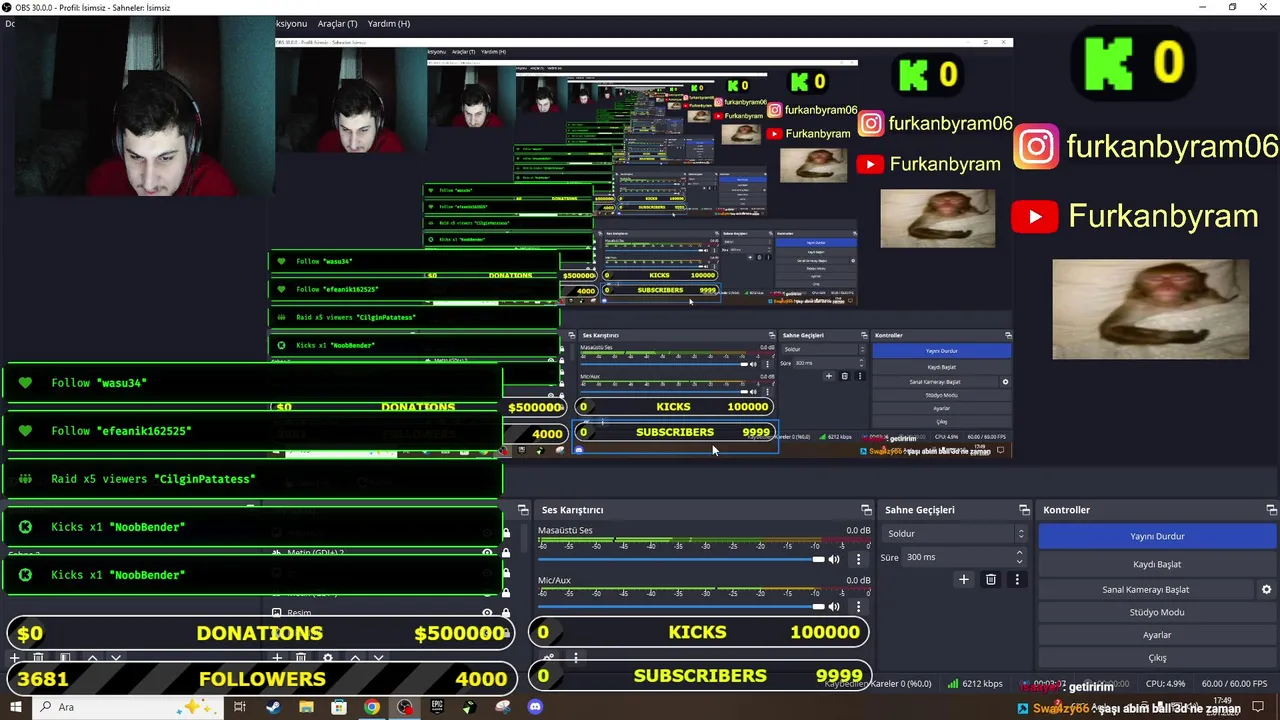
Task: Remove selected scene with trash icon
Action: 38,658
